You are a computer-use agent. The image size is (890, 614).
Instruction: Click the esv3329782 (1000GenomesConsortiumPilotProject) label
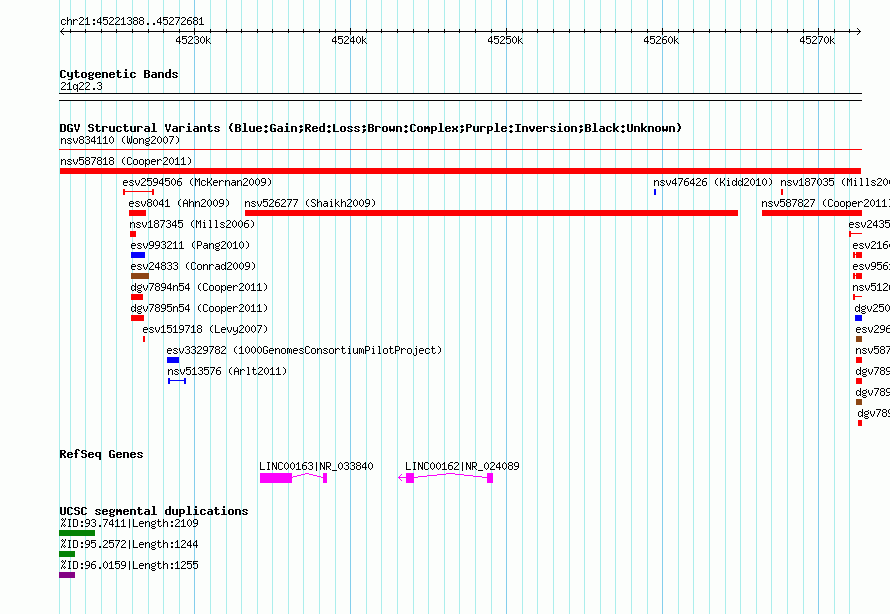coord(304,350)
